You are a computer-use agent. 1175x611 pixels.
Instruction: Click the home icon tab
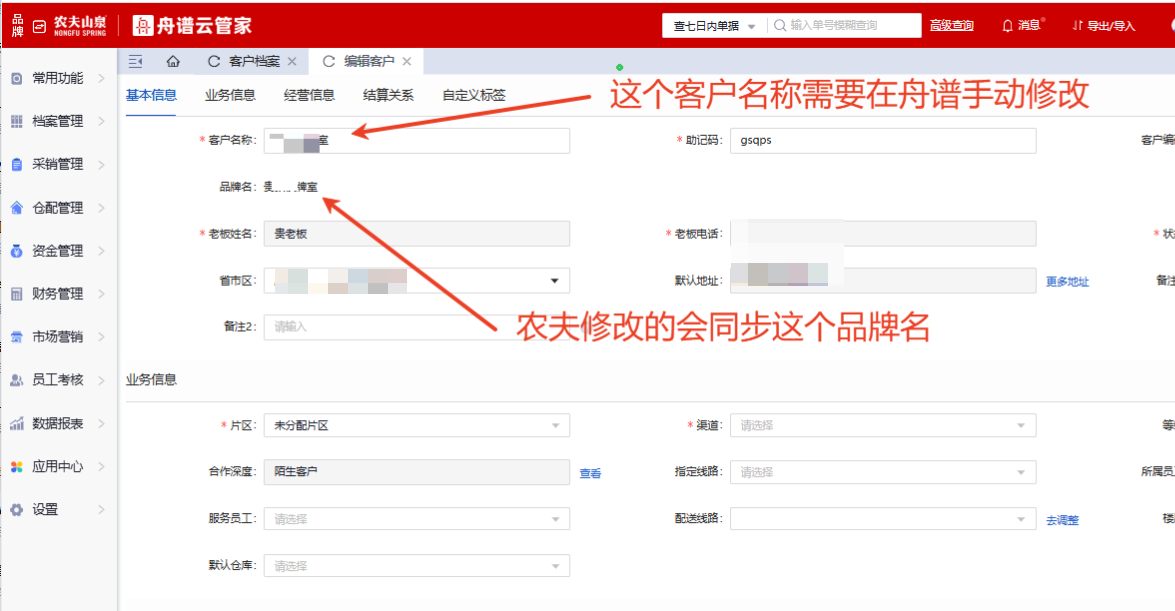[173, 62]
